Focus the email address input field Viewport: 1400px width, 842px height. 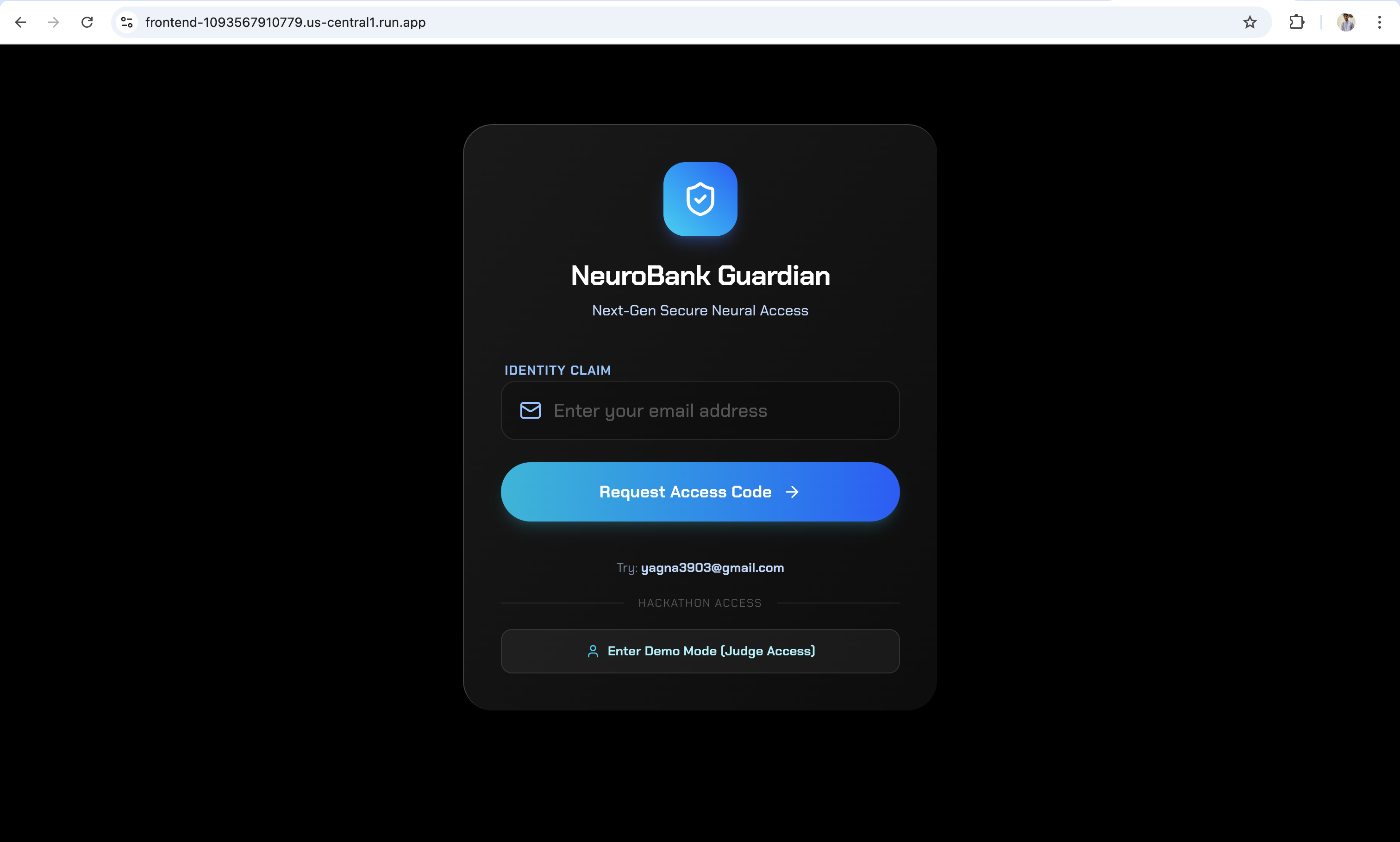tap(700, 410)
